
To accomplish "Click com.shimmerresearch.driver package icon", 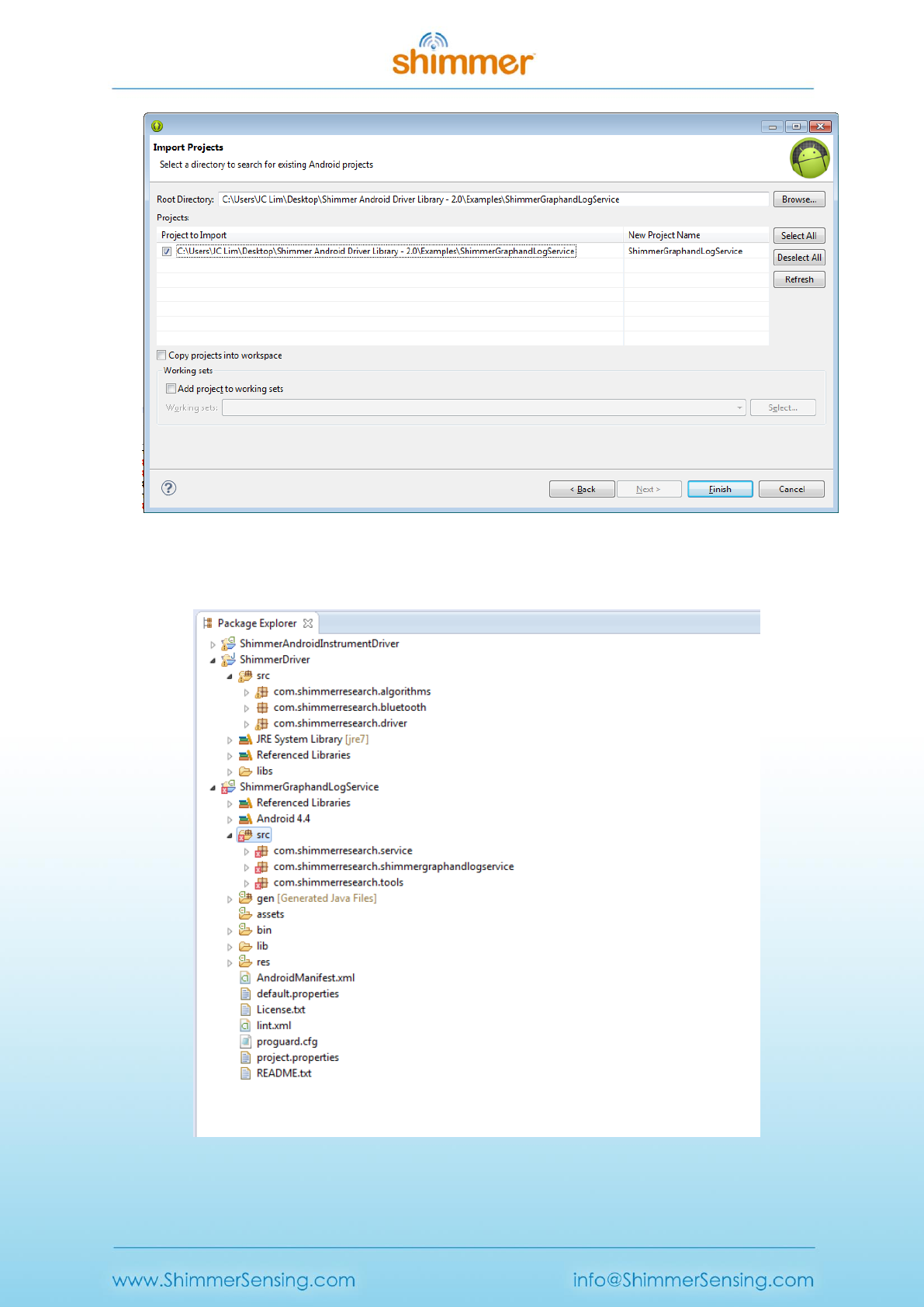I will coord(262,723).
